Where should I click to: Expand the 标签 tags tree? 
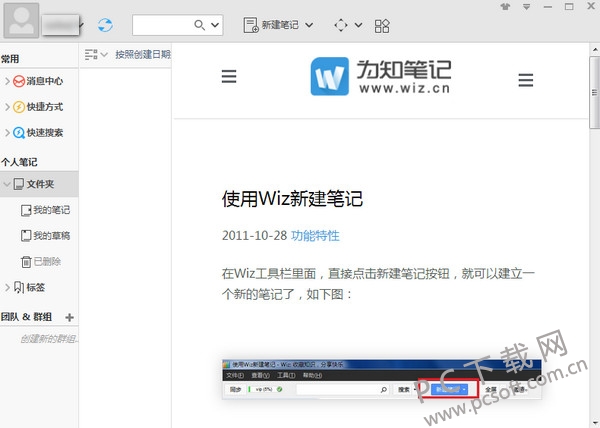(7, 287)
